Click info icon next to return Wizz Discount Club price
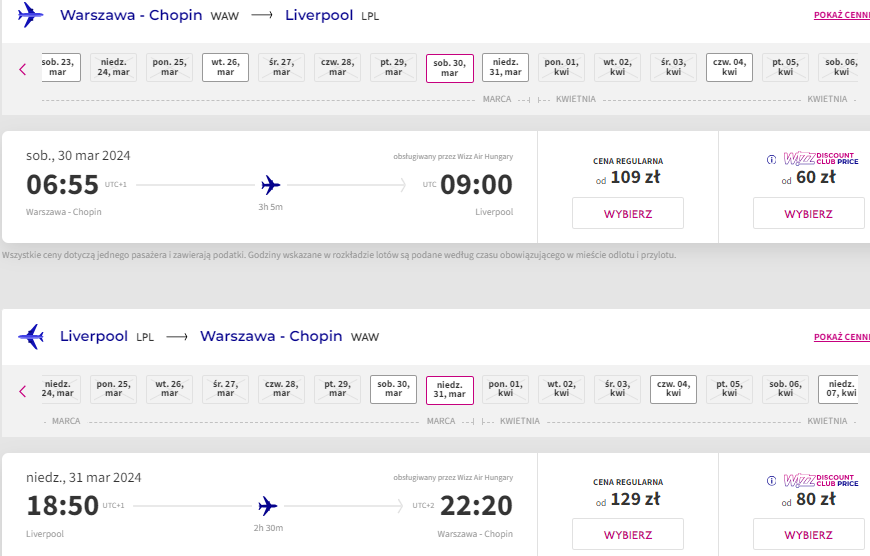Image resolution: width=870 pixels, height=556 pixels. tap(771, 481)
